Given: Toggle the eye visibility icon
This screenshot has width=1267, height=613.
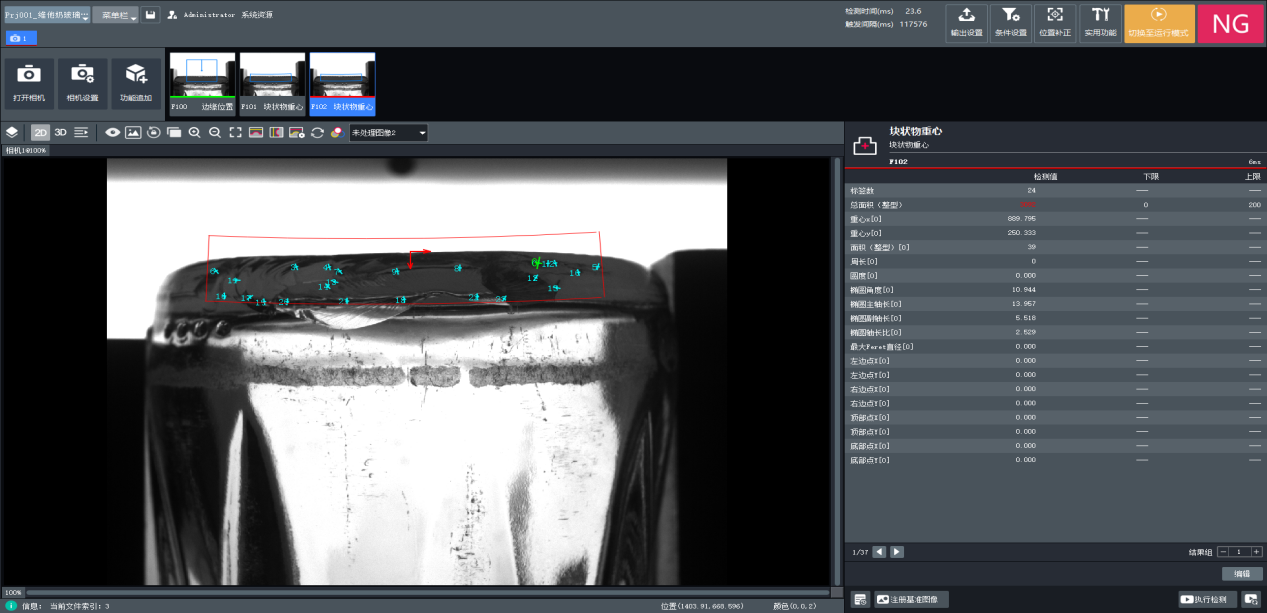Looking at the screenshot, I should pos(112,132).
